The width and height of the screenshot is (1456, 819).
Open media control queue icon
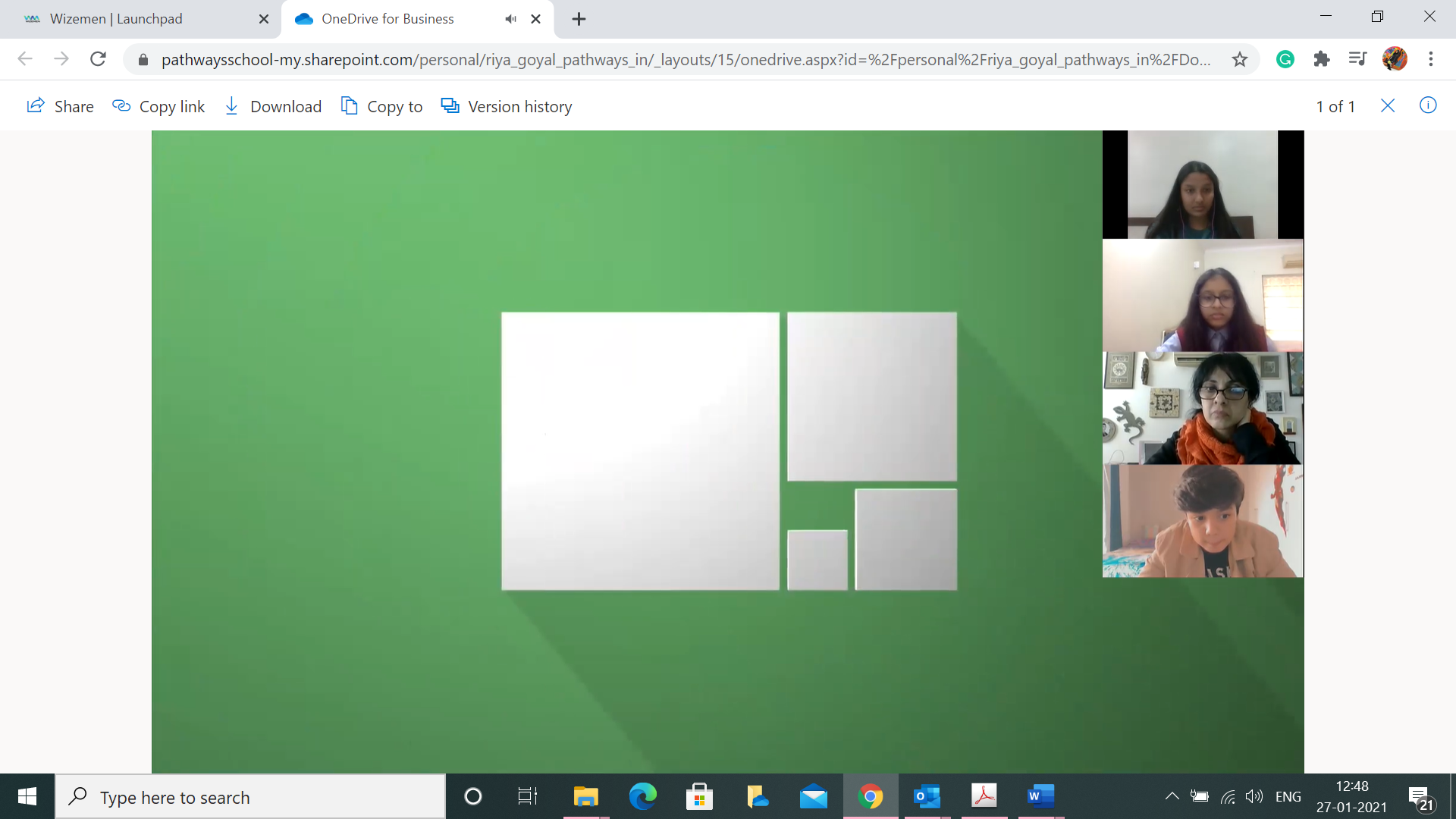coord(1358,59)
